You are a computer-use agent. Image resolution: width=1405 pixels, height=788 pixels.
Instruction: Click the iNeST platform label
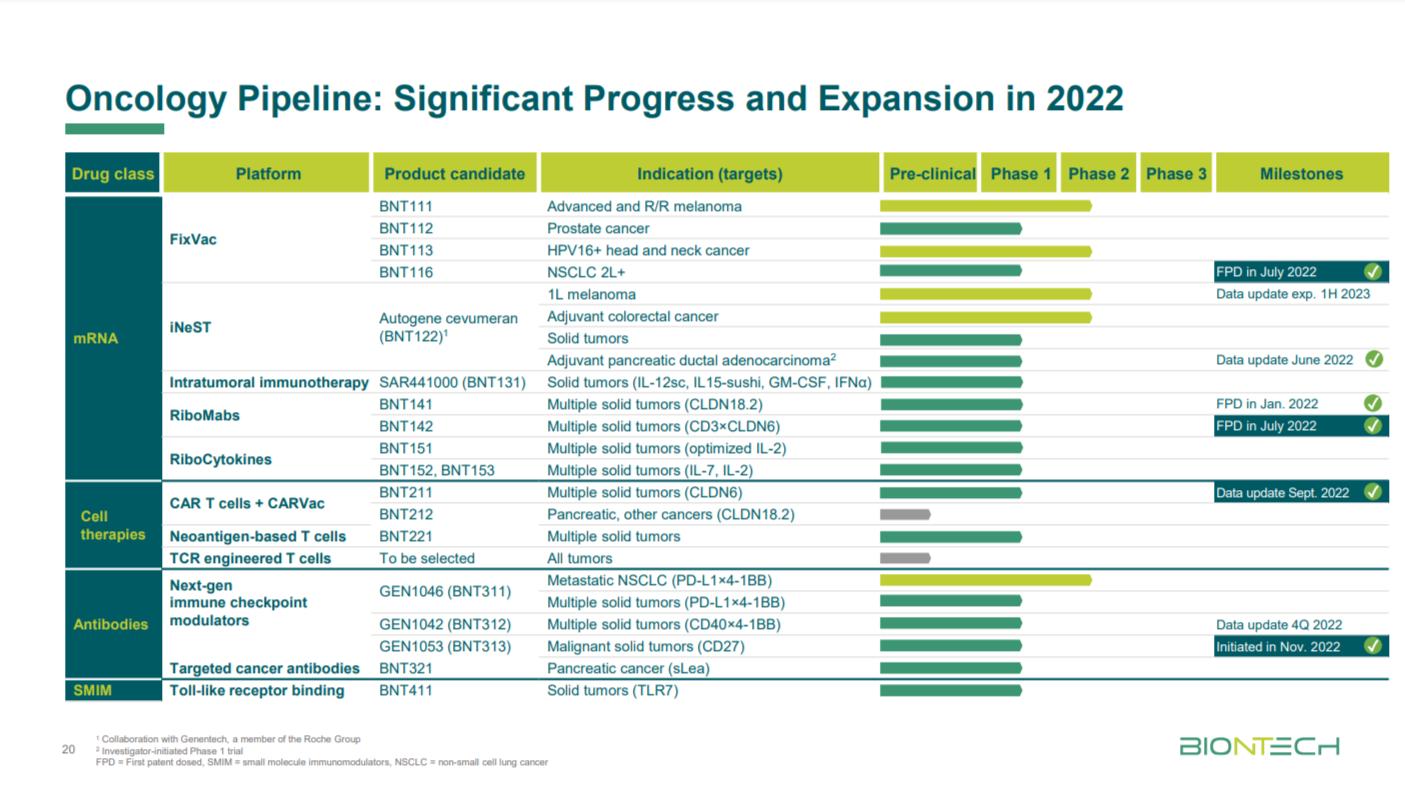coord(190,327)
